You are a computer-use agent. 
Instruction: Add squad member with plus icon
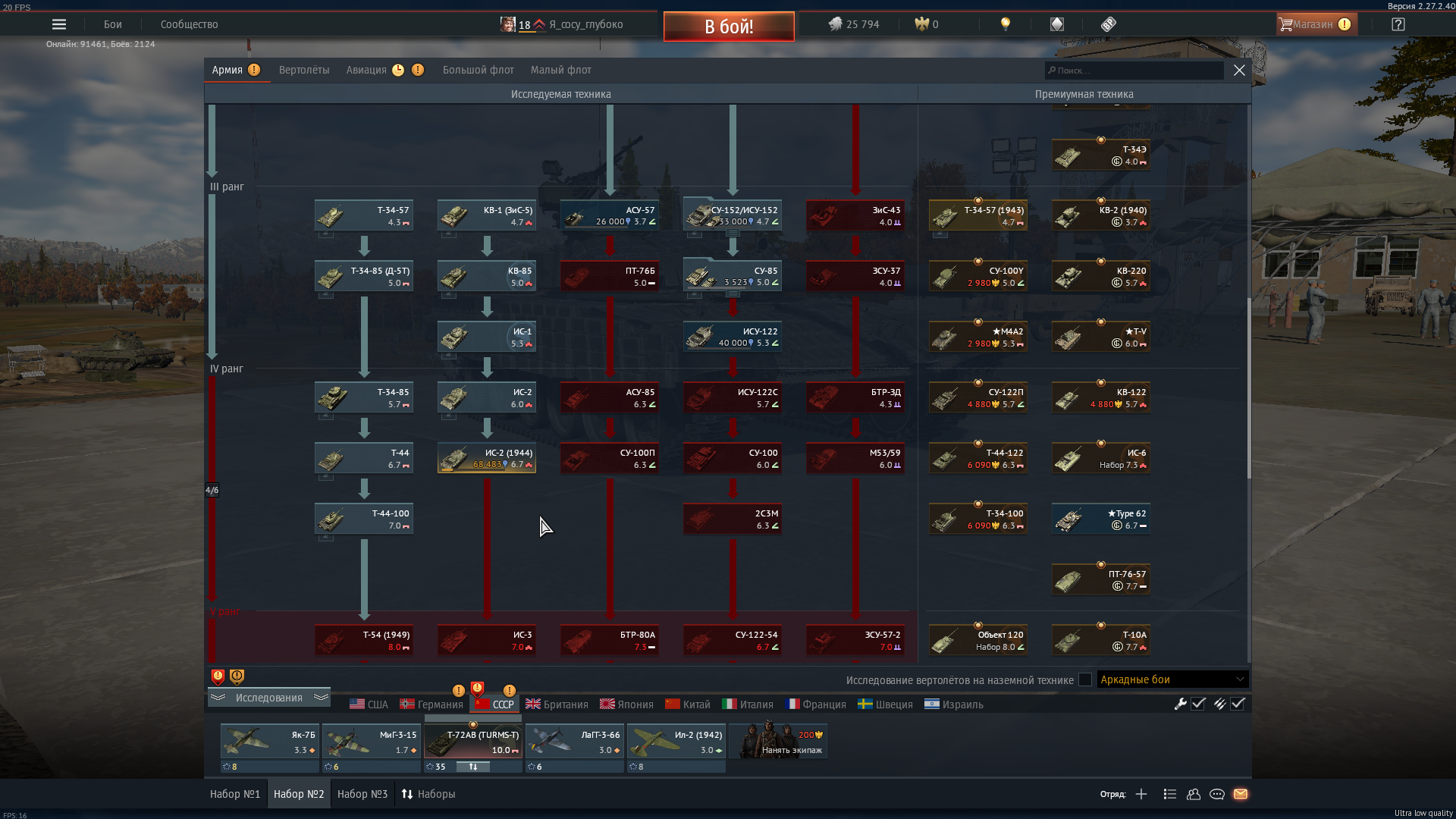point(1141,794)
